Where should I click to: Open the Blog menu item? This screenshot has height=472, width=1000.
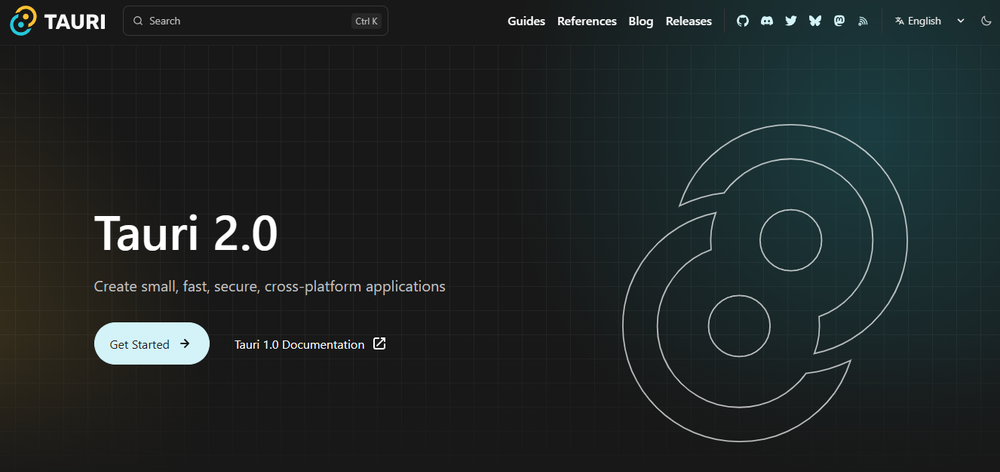tap(641, 21)
